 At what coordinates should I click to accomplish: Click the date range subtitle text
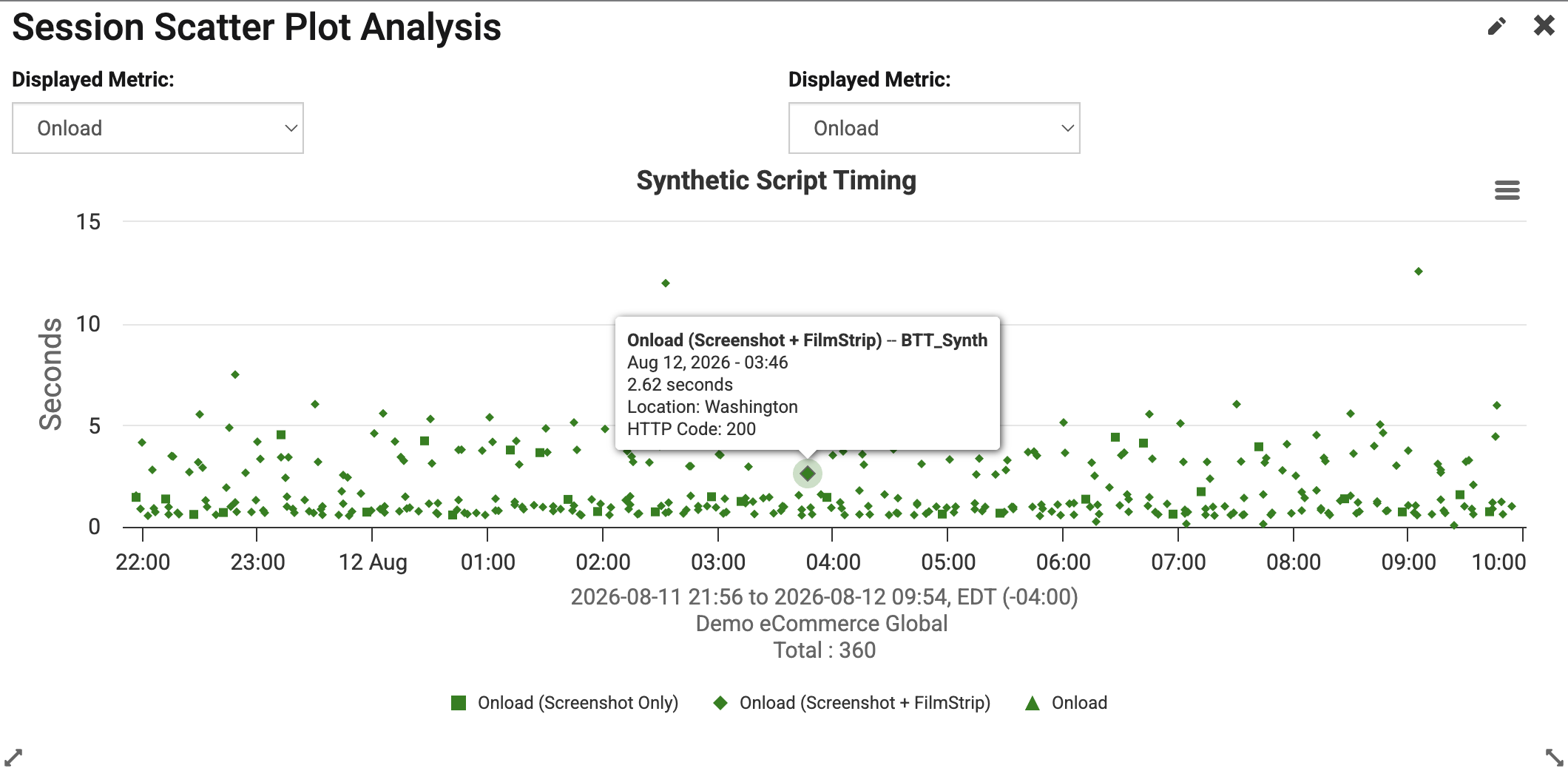coord(824,596)
